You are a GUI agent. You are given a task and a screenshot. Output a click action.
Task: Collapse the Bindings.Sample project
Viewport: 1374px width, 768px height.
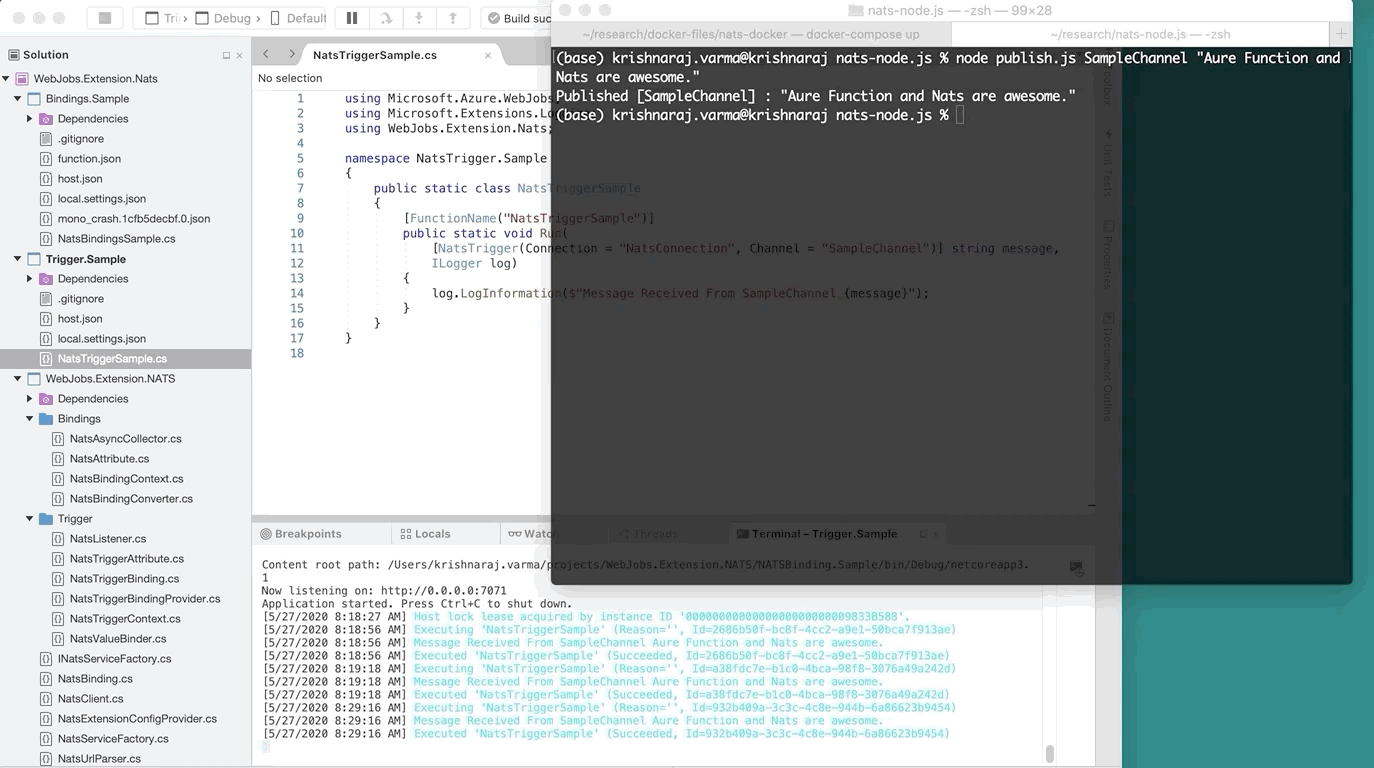coord(18,99)
